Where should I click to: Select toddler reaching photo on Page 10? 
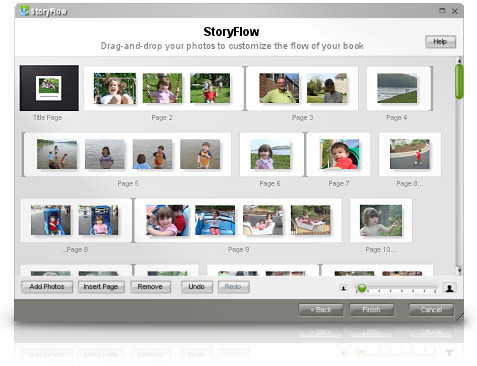(381, 220)
